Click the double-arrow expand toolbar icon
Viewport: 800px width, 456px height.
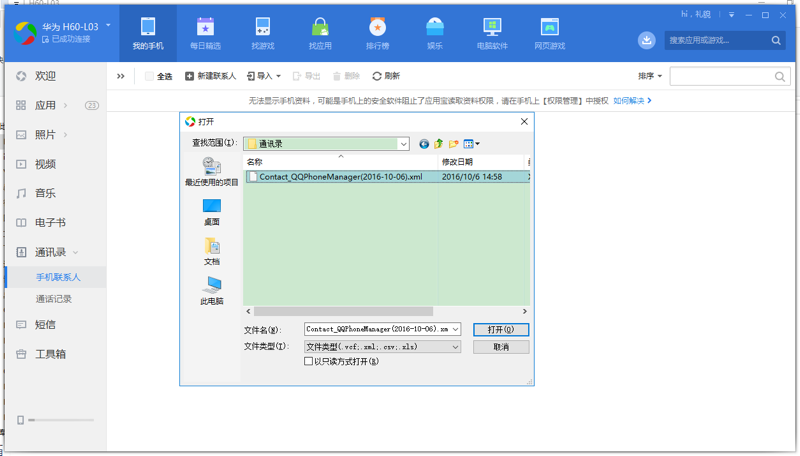(120, 76)
